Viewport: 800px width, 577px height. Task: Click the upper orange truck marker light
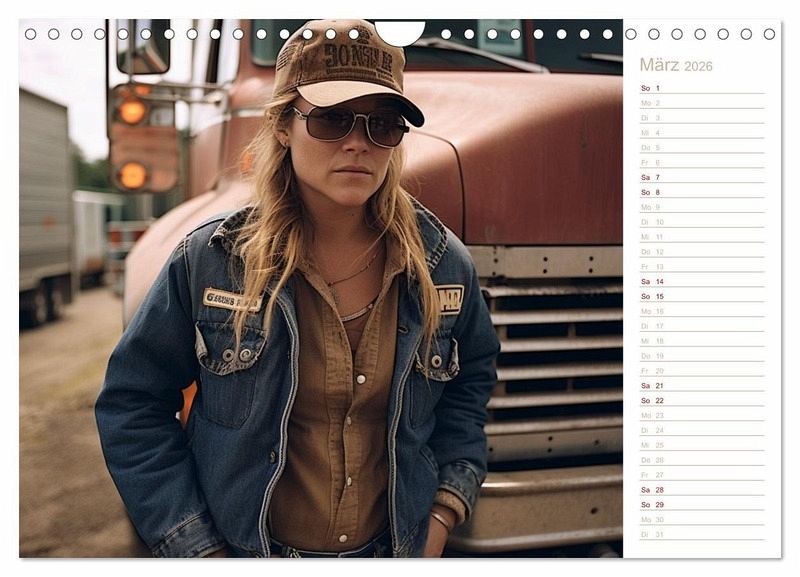pos(132,111)
